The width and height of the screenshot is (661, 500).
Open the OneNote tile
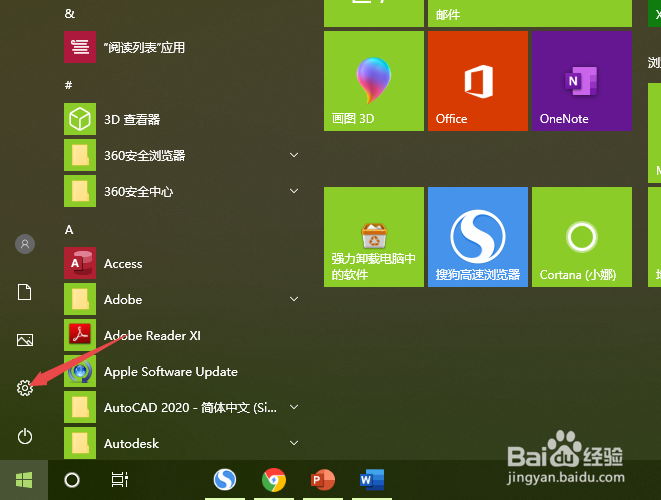[x=582, y=81]
